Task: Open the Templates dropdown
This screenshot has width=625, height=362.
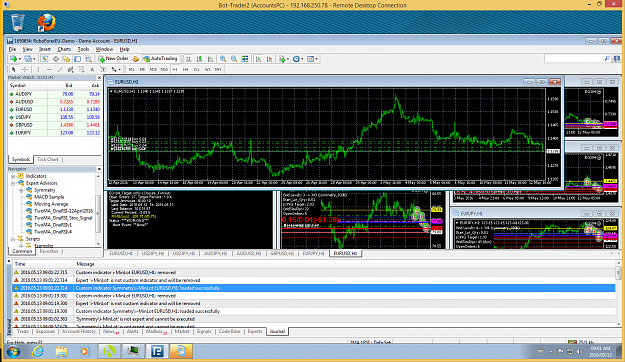Action: coord(312,59)
